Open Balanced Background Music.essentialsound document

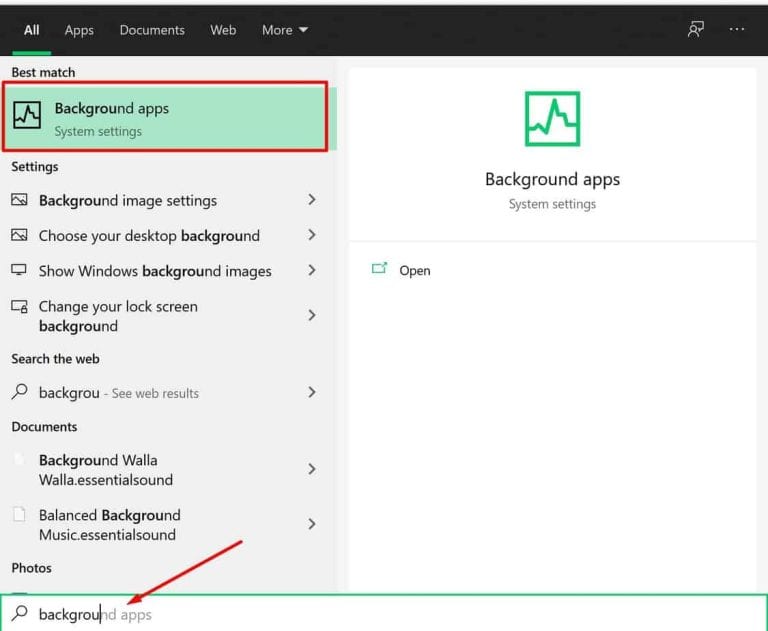[164, 524]
